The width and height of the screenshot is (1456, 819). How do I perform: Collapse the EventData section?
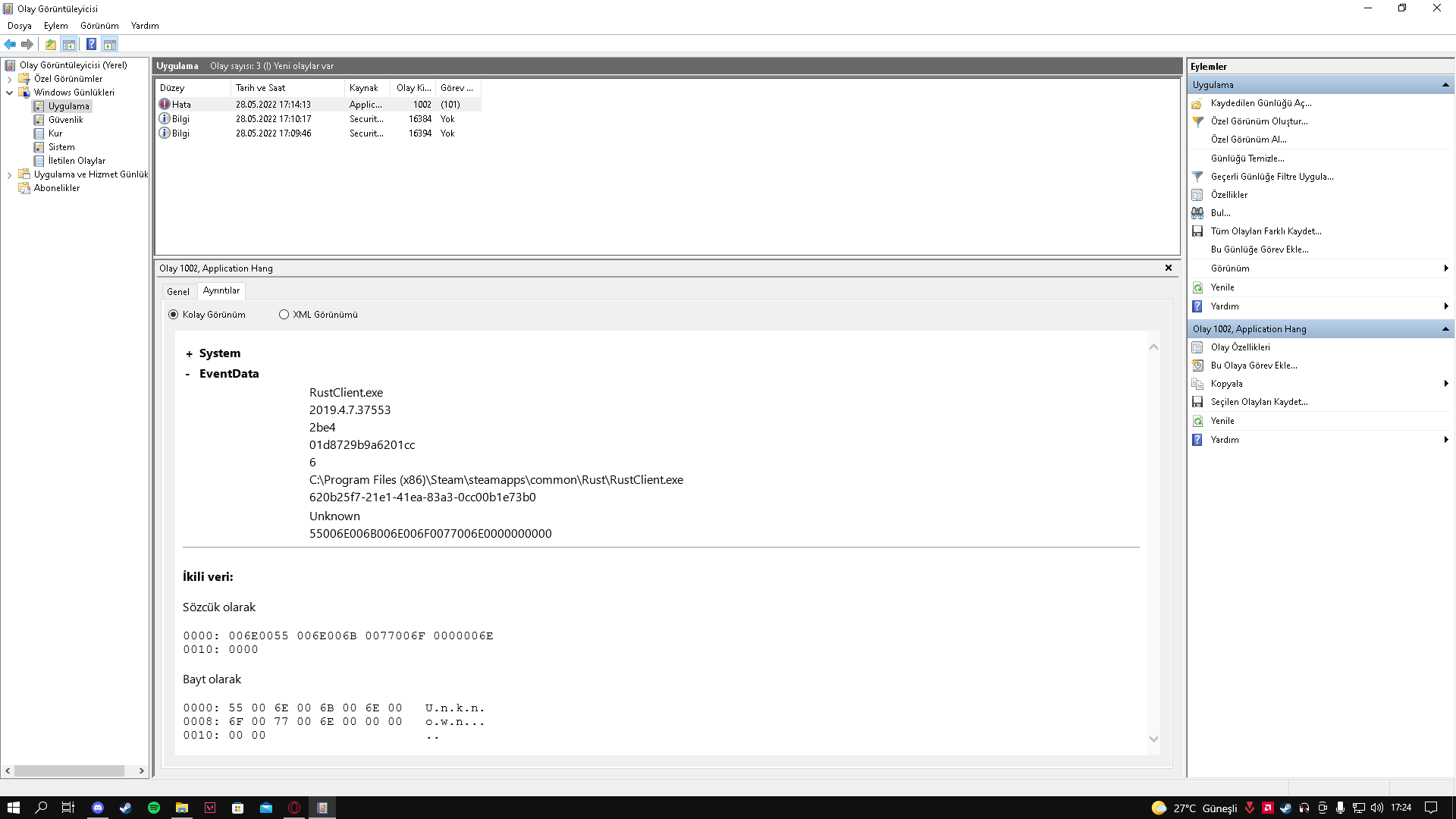tap(188, 374)
